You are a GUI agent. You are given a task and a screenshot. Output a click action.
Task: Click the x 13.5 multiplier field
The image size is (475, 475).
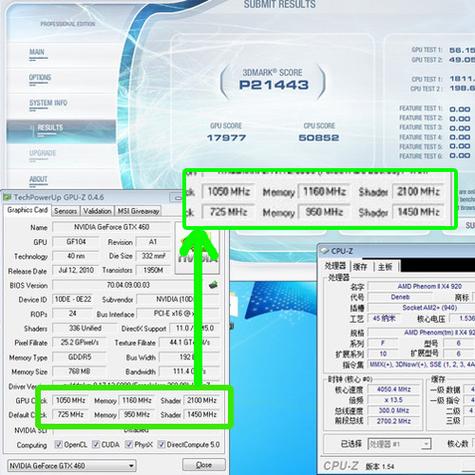tap(394, 400)
